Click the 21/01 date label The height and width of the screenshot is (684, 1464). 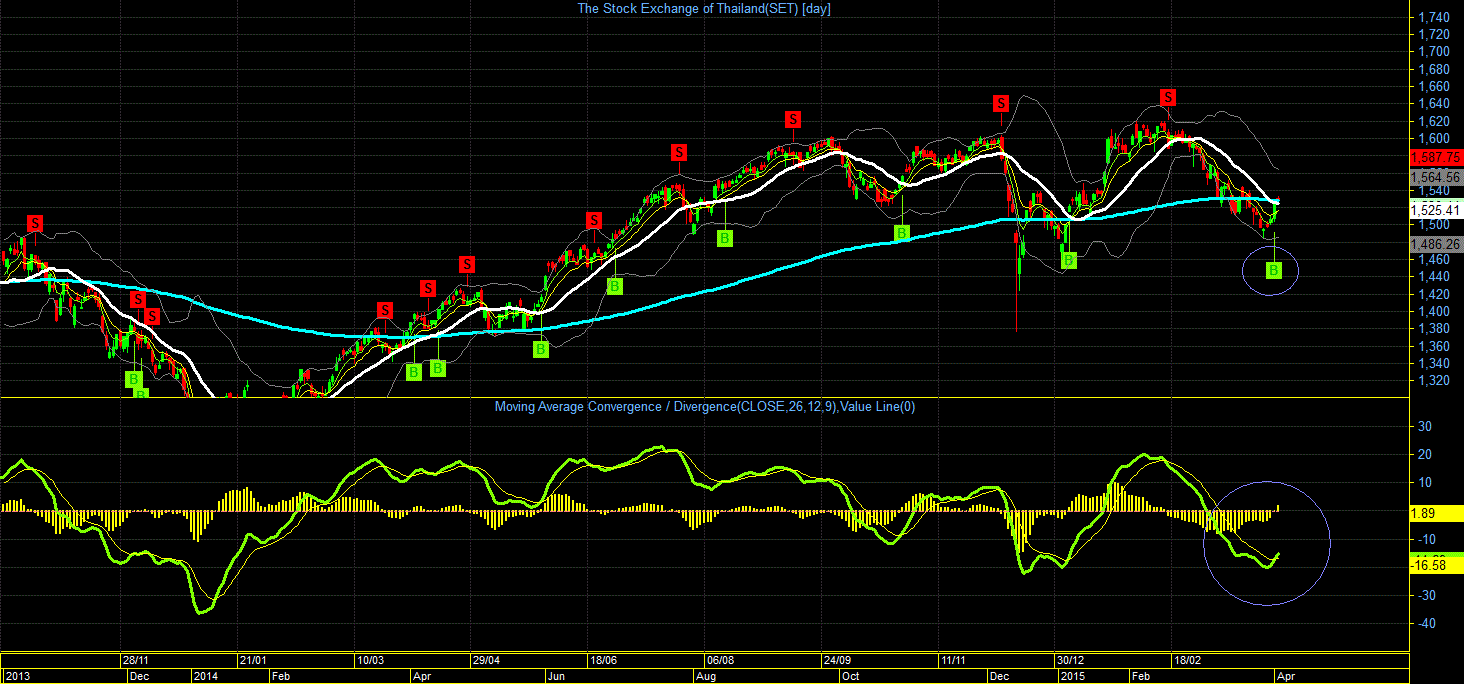[x=253, y=660]
